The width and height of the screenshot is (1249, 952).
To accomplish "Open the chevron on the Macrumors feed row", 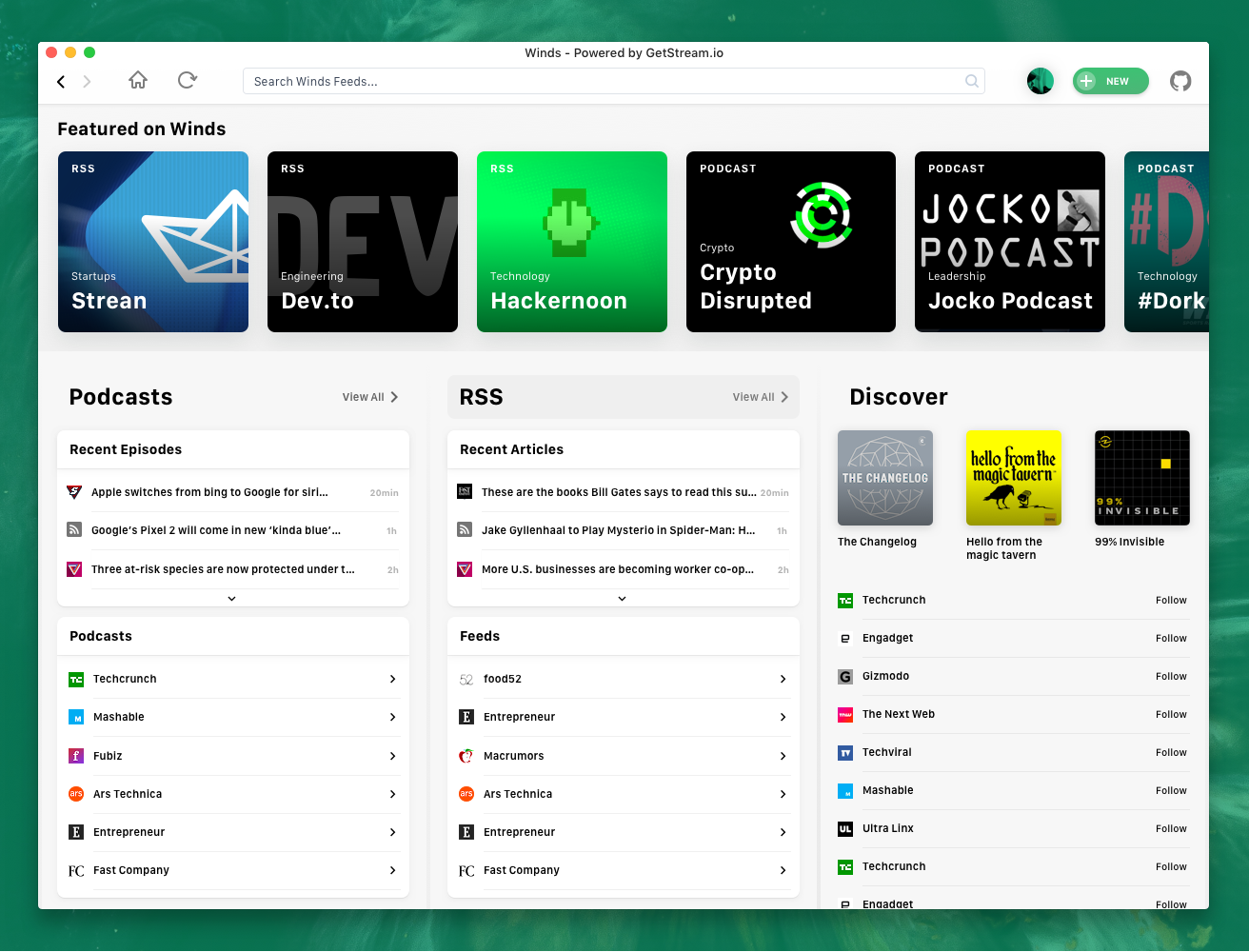I will click(x=783, y=756).
